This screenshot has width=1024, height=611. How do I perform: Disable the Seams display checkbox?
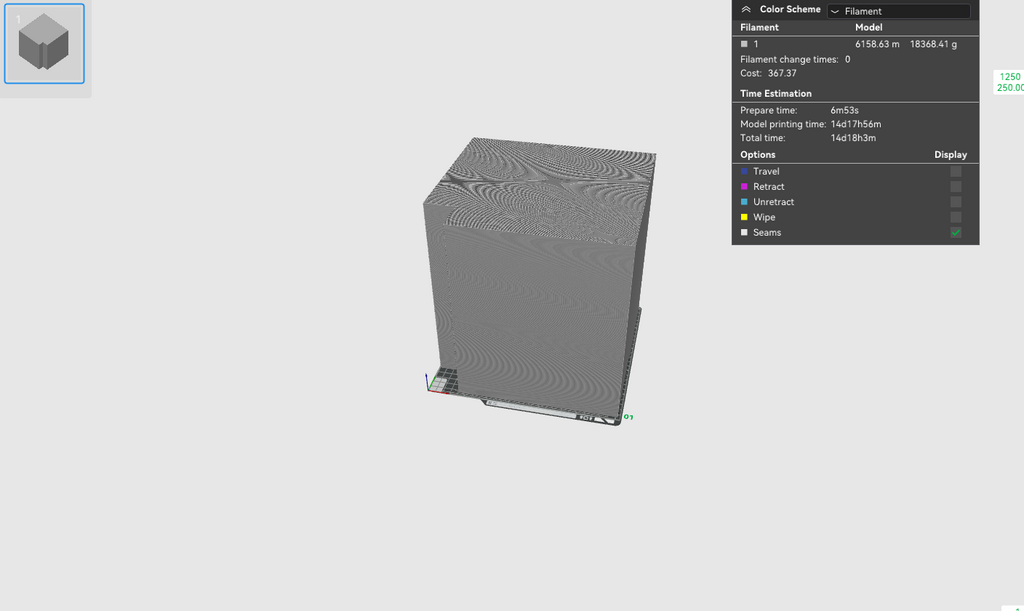tap(955, 232)
